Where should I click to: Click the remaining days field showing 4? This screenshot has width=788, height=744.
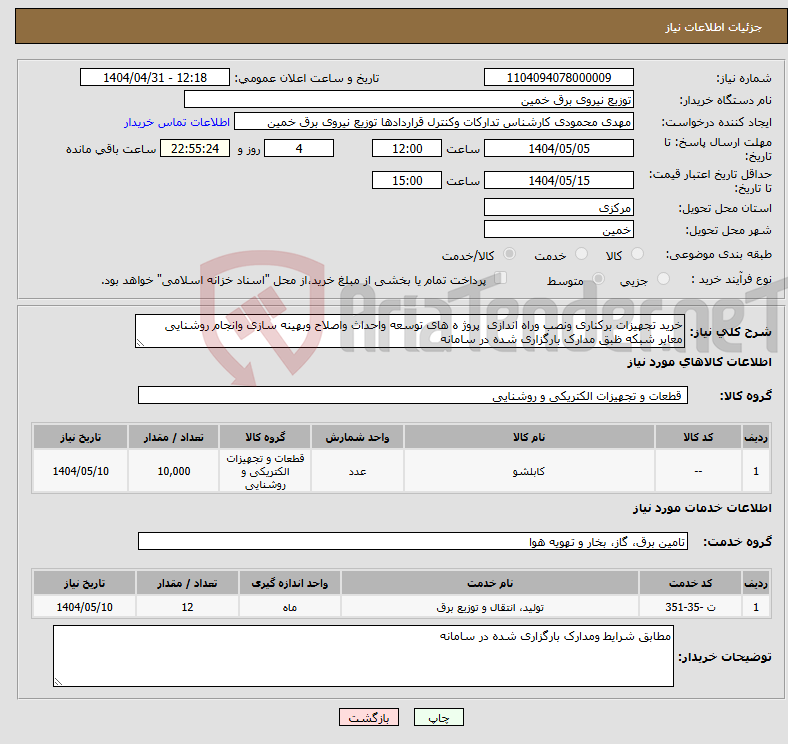click(x=299, y=148)
